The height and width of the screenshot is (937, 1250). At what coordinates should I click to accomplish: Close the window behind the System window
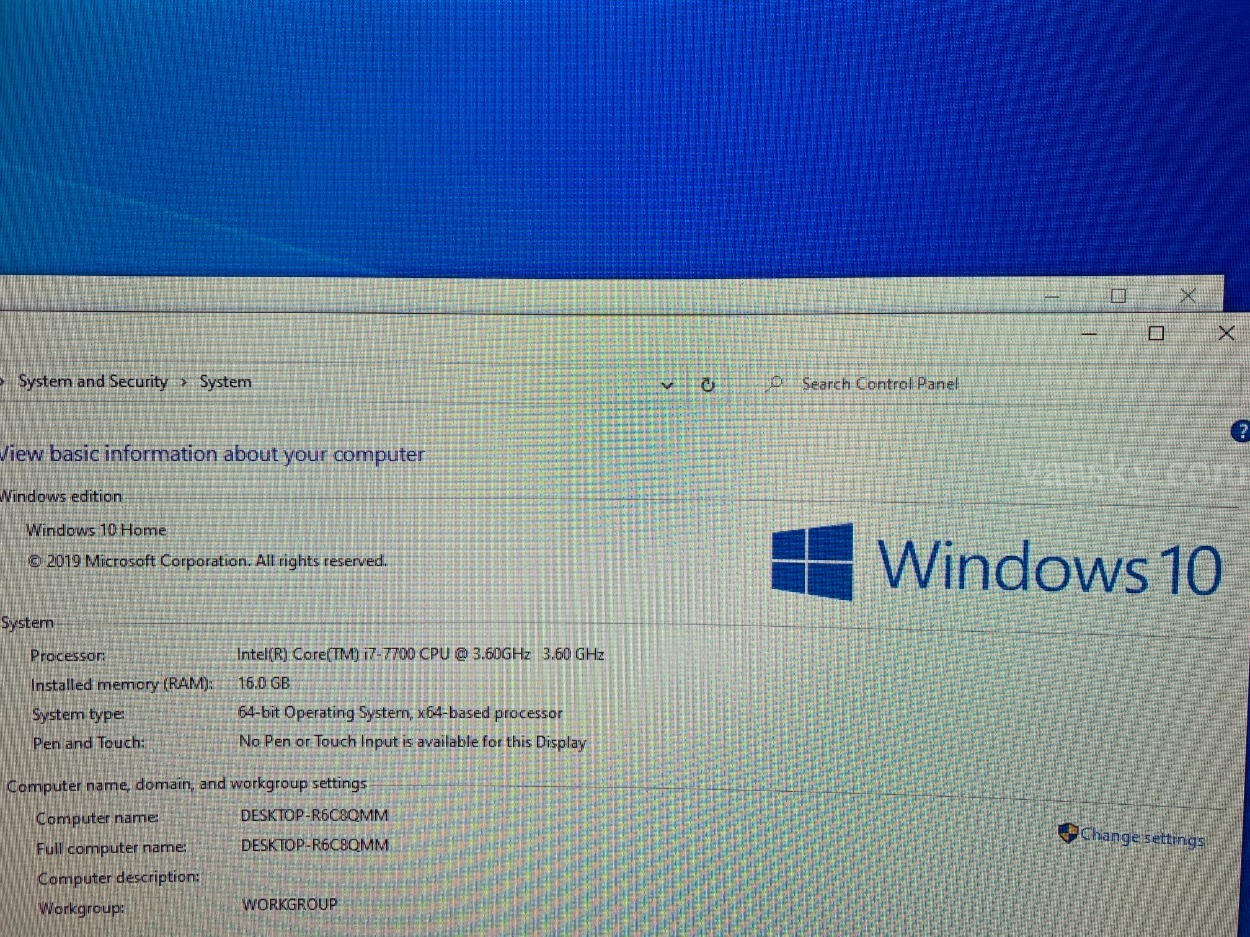point(1187,295)
